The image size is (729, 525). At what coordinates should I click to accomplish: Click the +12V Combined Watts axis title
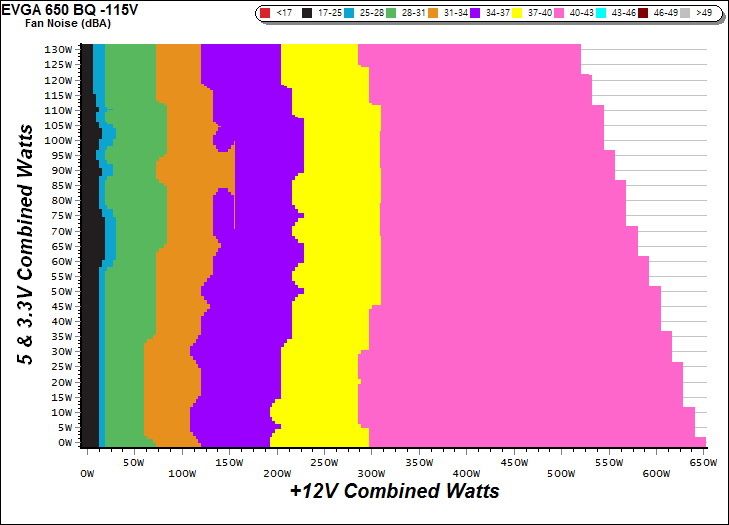click(394, 491)
